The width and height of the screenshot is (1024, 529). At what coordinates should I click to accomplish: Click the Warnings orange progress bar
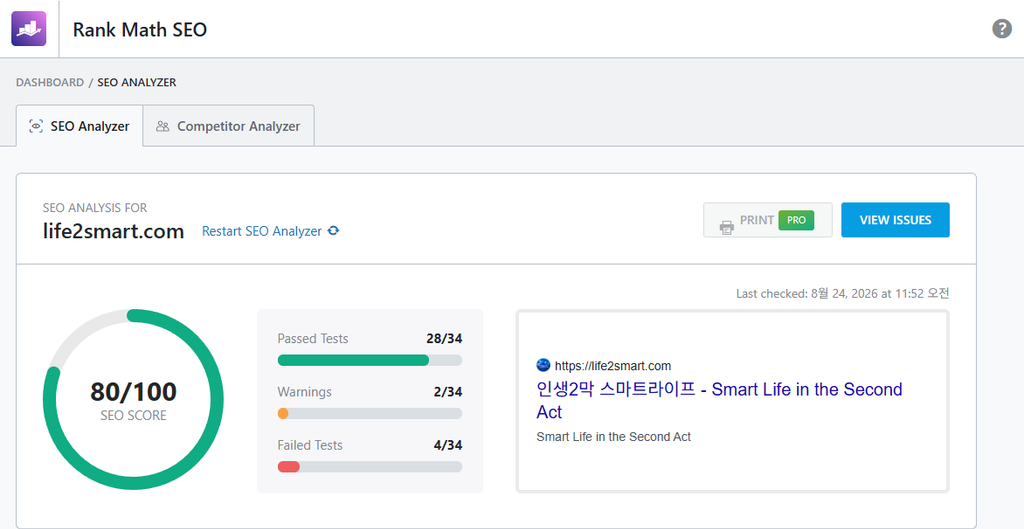pyautogui.click(x=370, y=413)
